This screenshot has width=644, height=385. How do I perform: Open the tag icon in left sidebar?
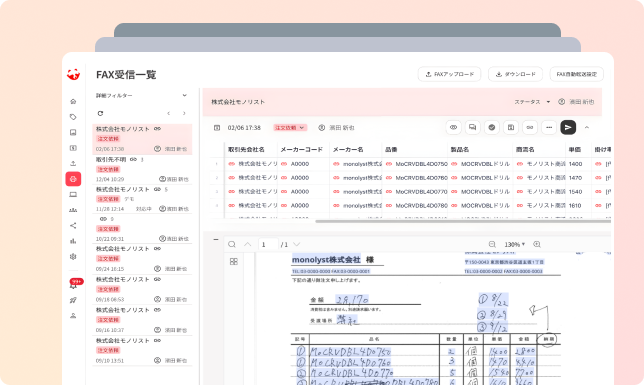point(73,117)
